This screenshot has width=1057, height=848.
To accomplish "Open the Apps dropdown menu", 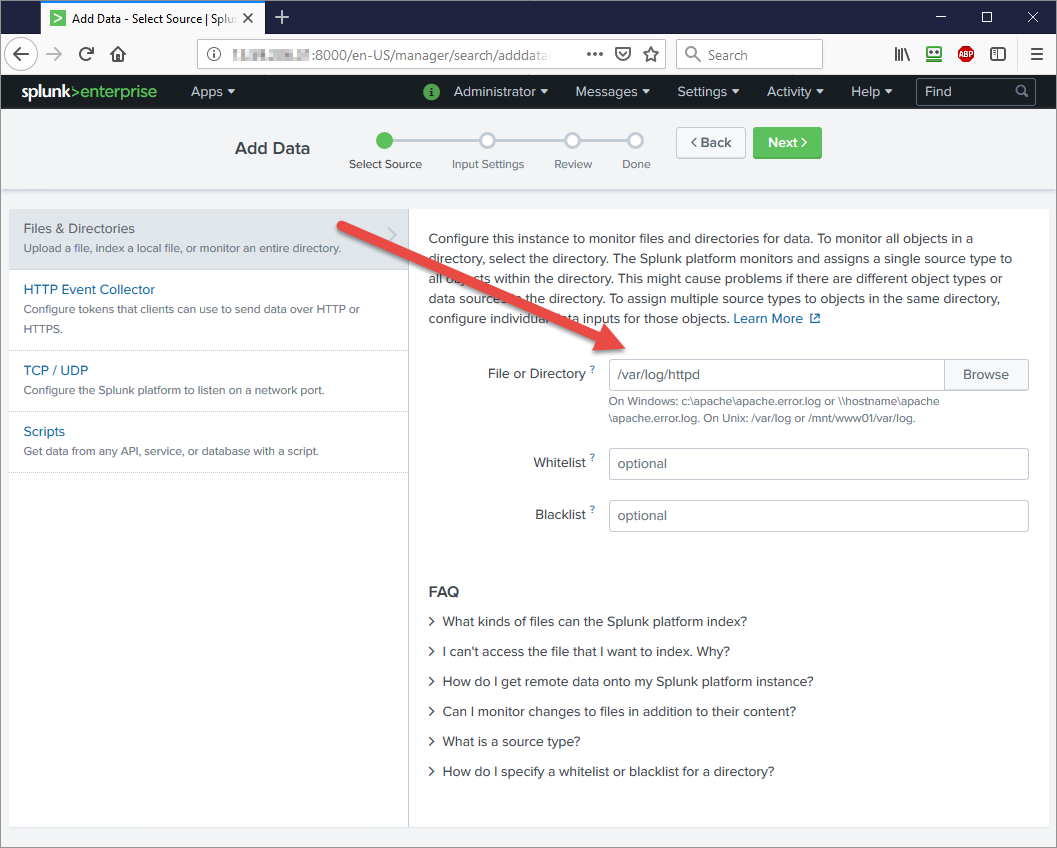I will point(212,92).
